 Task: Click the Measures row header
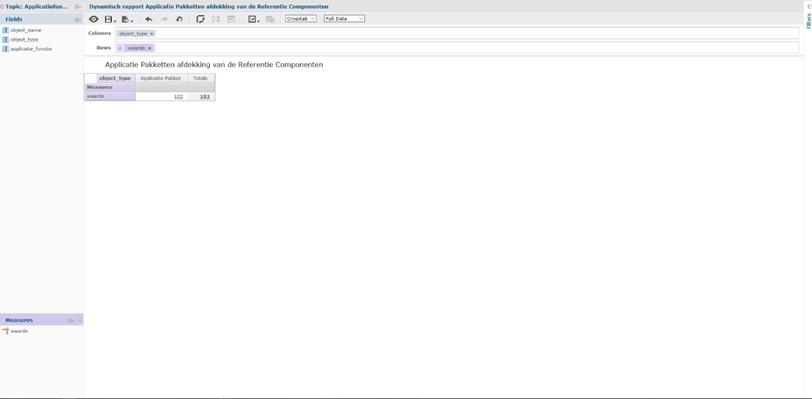[110, 88]
